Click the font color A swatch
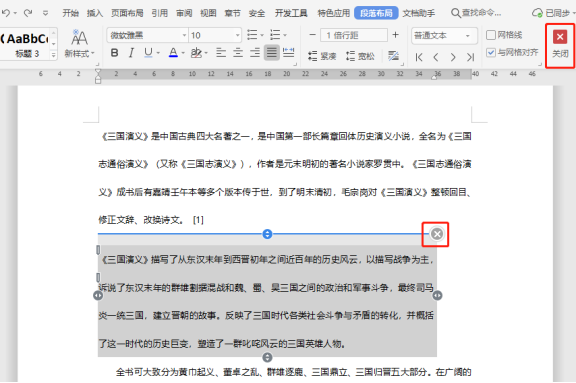Screen dimensions: 576x383 point(173,53)
